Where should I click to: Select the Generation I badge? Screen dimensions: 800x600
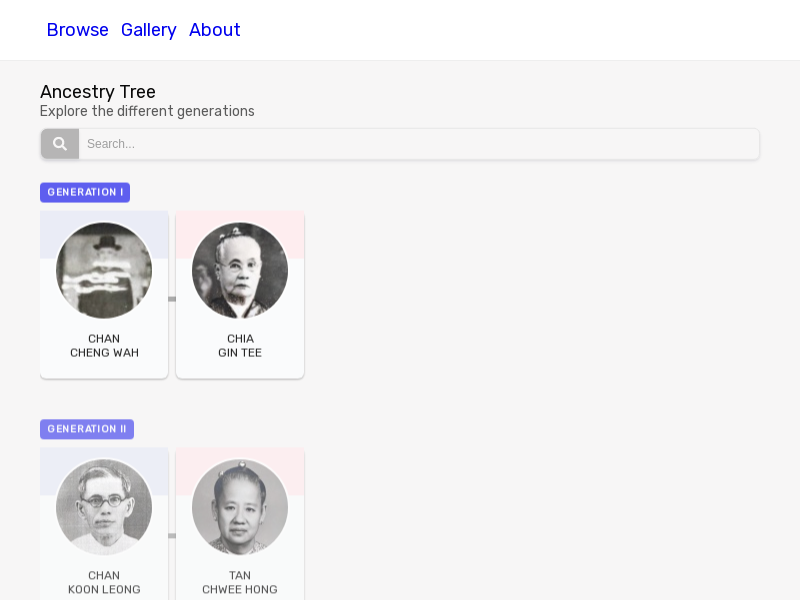[85, 192]
